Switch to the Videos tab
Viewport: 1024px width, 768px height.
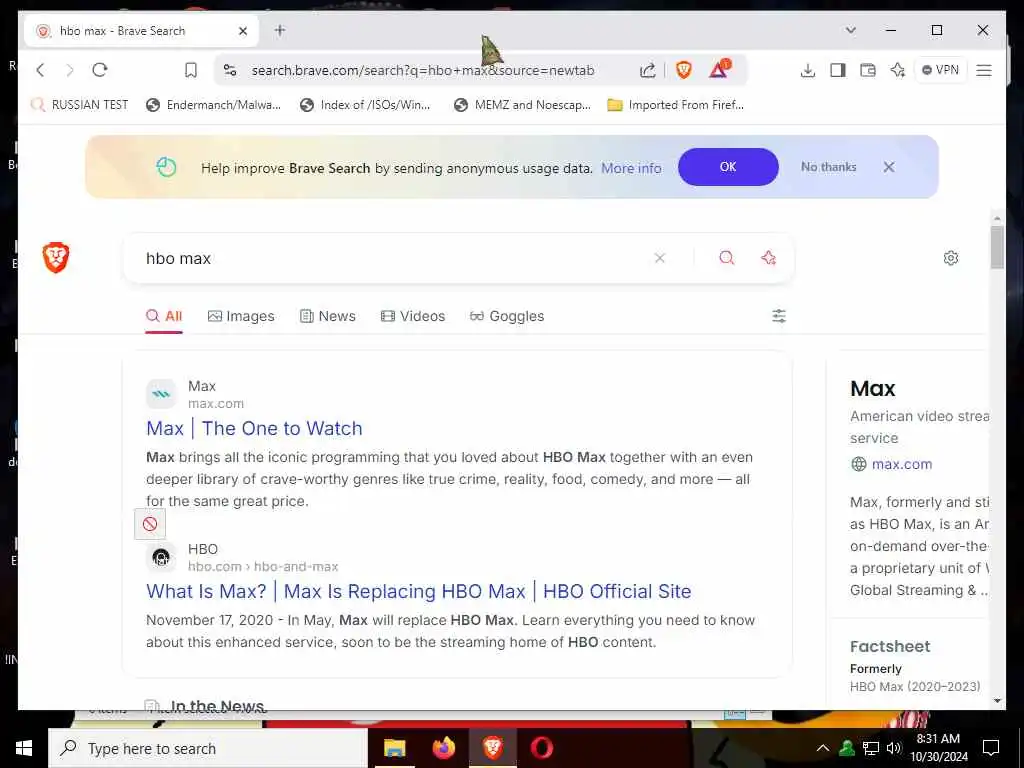pos(413,316)
